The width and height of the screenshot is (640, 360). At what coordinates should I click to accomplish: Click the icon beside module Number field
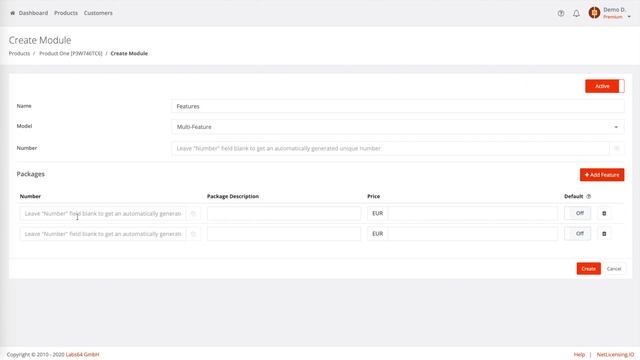(617, 149)
